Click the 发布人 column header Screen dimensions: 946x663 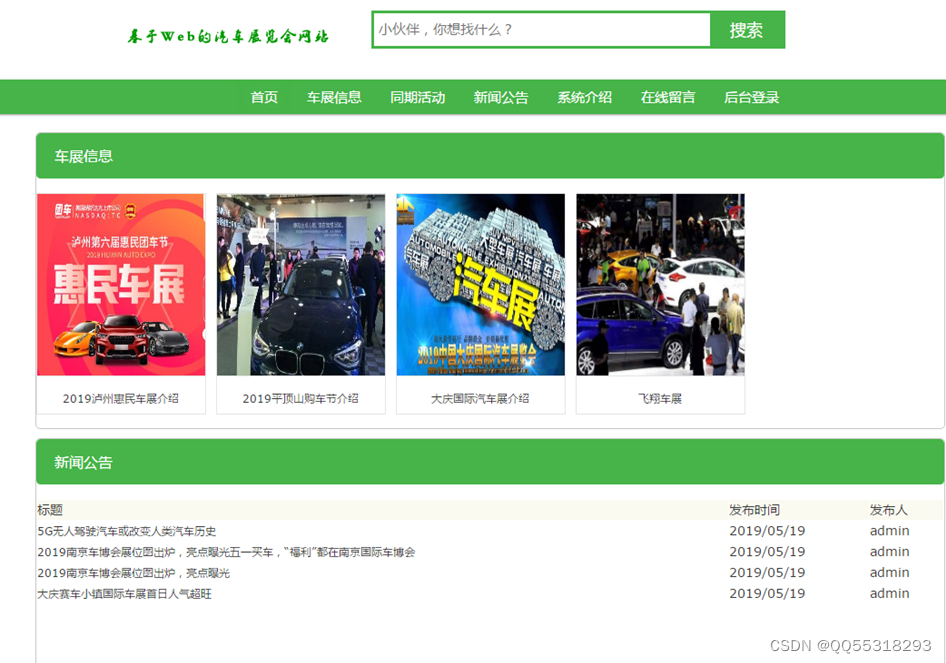pyautogui.click(x=889, y=510)
